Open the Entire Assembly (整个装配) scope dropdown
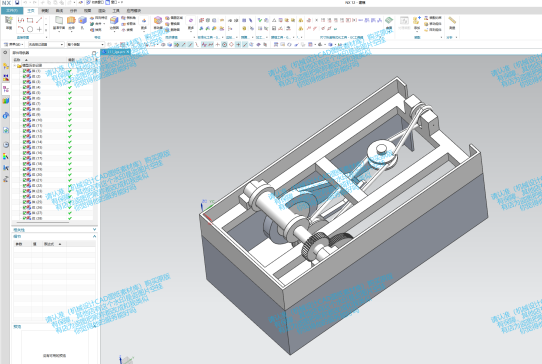 (x=85, y=44)
